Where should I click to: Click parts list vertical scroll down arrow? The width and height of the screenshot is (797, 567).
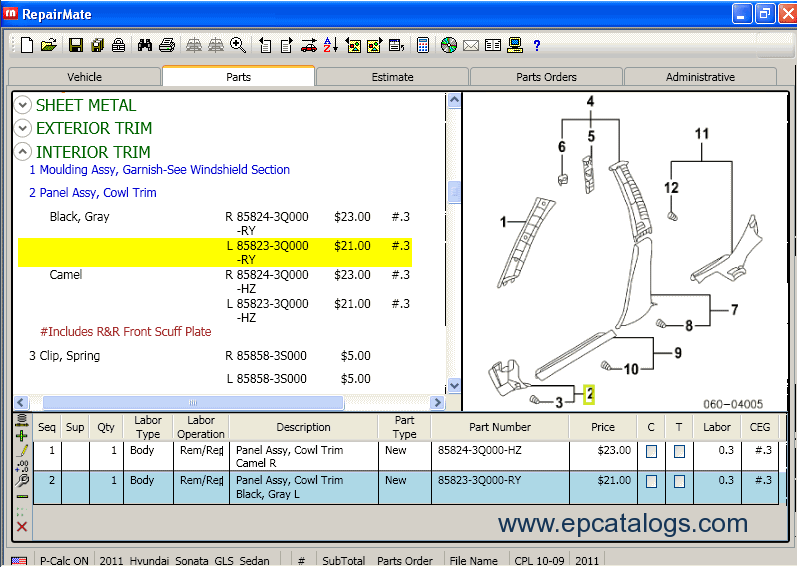(x=454, y=386)
